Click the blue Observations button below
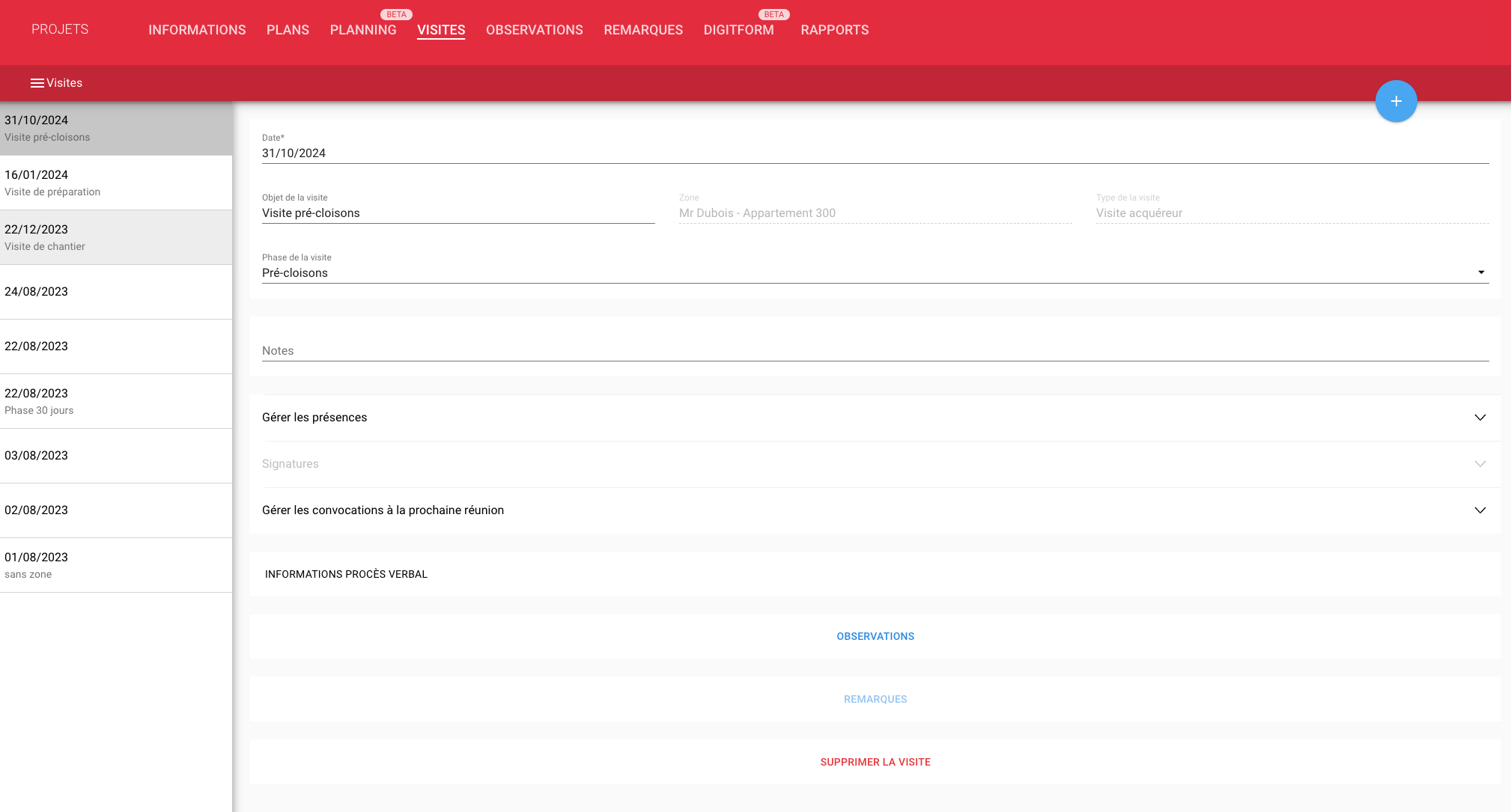Screen dimensions: 1511x812 point(875,636)
